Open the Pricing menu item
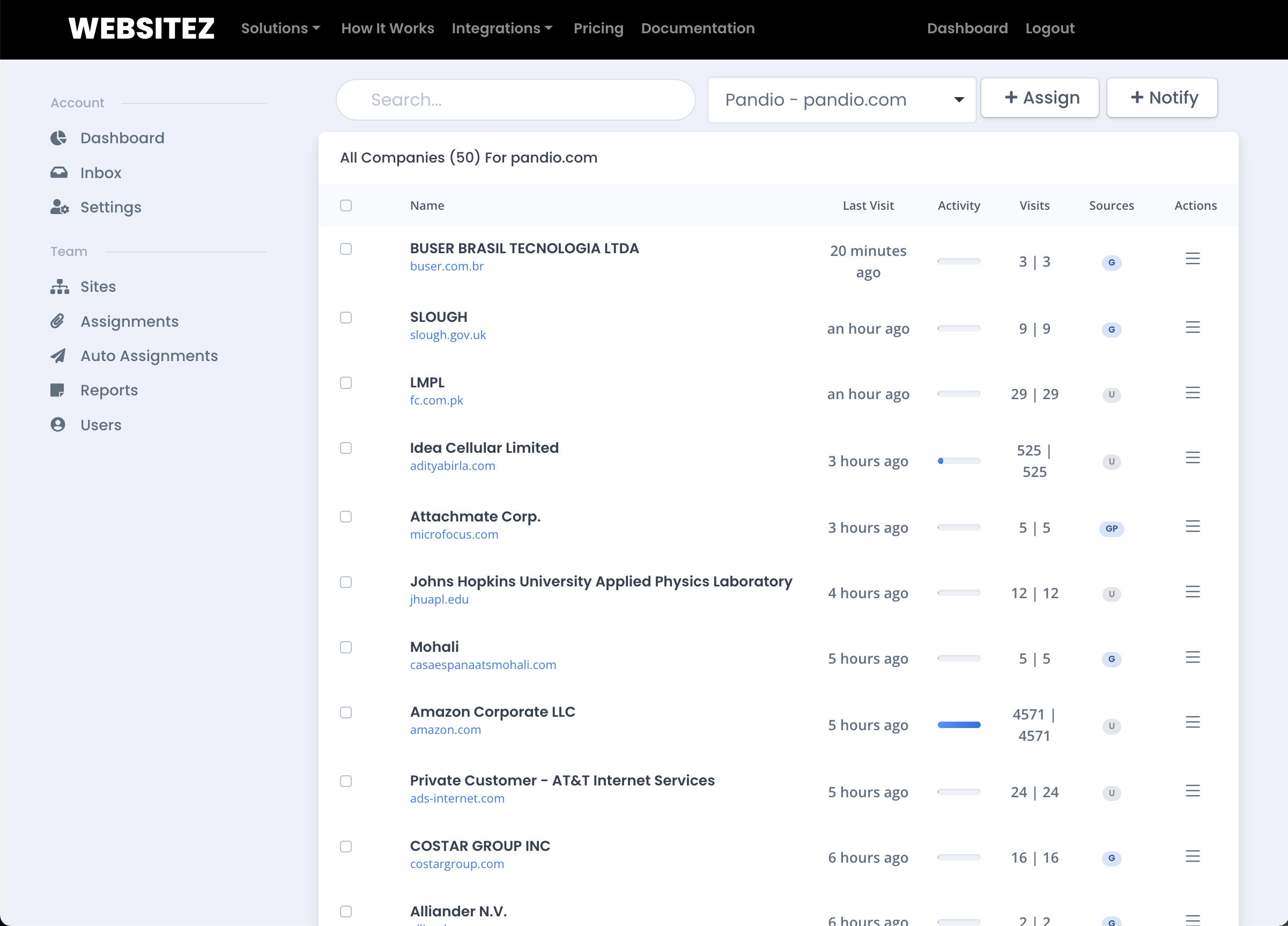 [x=598, y=28]
